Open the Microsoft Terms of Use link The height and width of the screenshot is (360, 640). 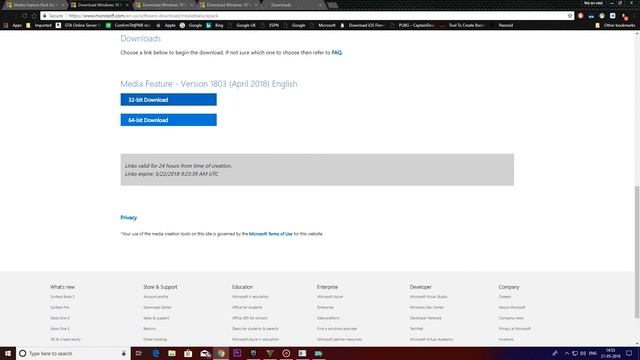pos(271,234)
